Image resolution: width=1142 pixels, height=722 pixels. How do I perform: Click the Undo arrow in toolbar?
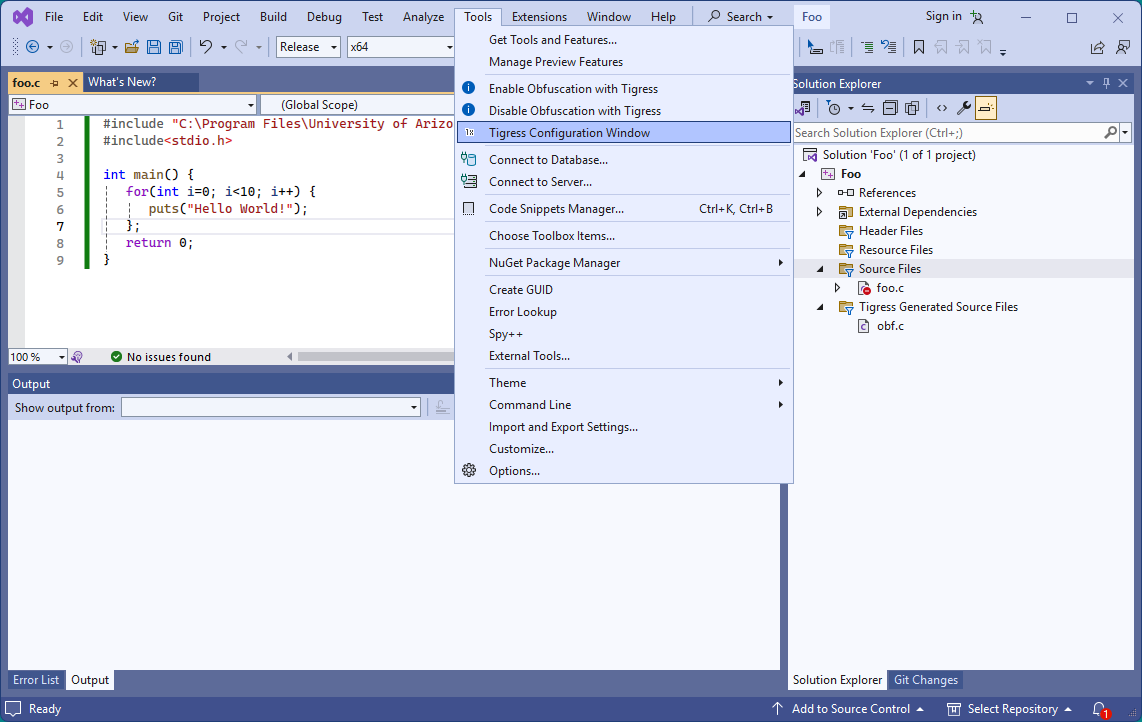pyautogui.click(x=205, y=47)
